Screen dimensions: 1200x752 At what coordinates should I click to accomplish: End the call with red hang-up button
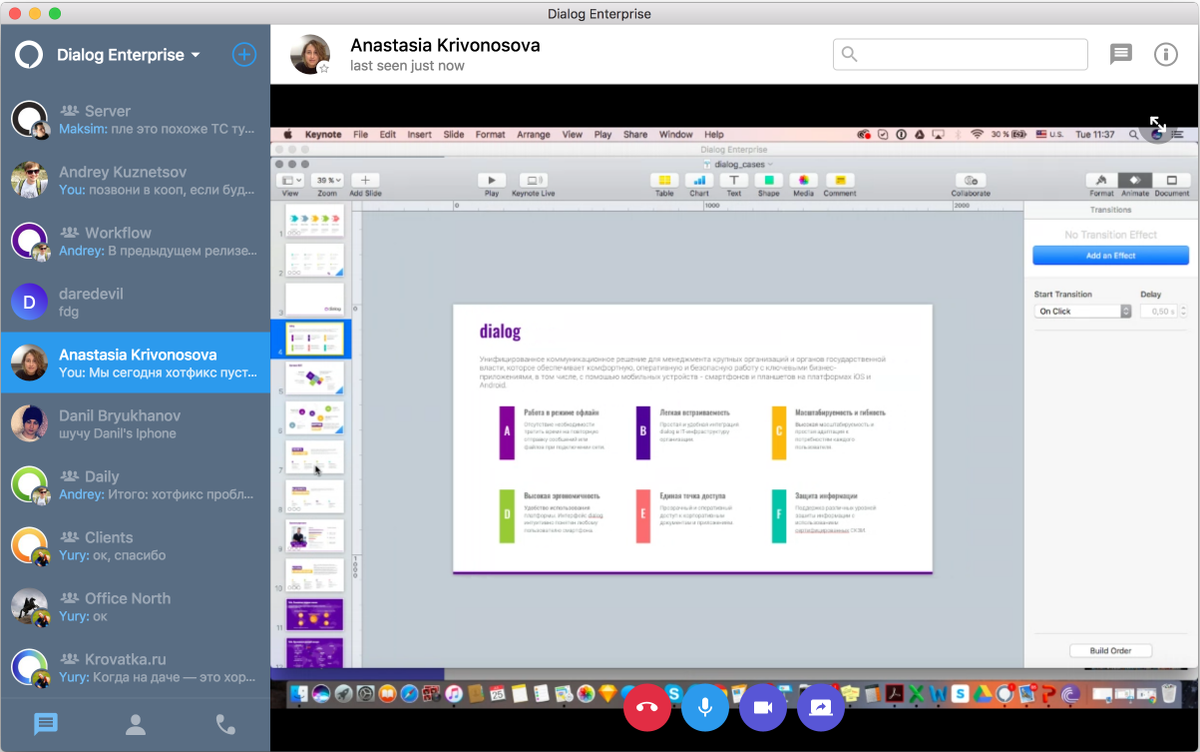coord(646,707)
